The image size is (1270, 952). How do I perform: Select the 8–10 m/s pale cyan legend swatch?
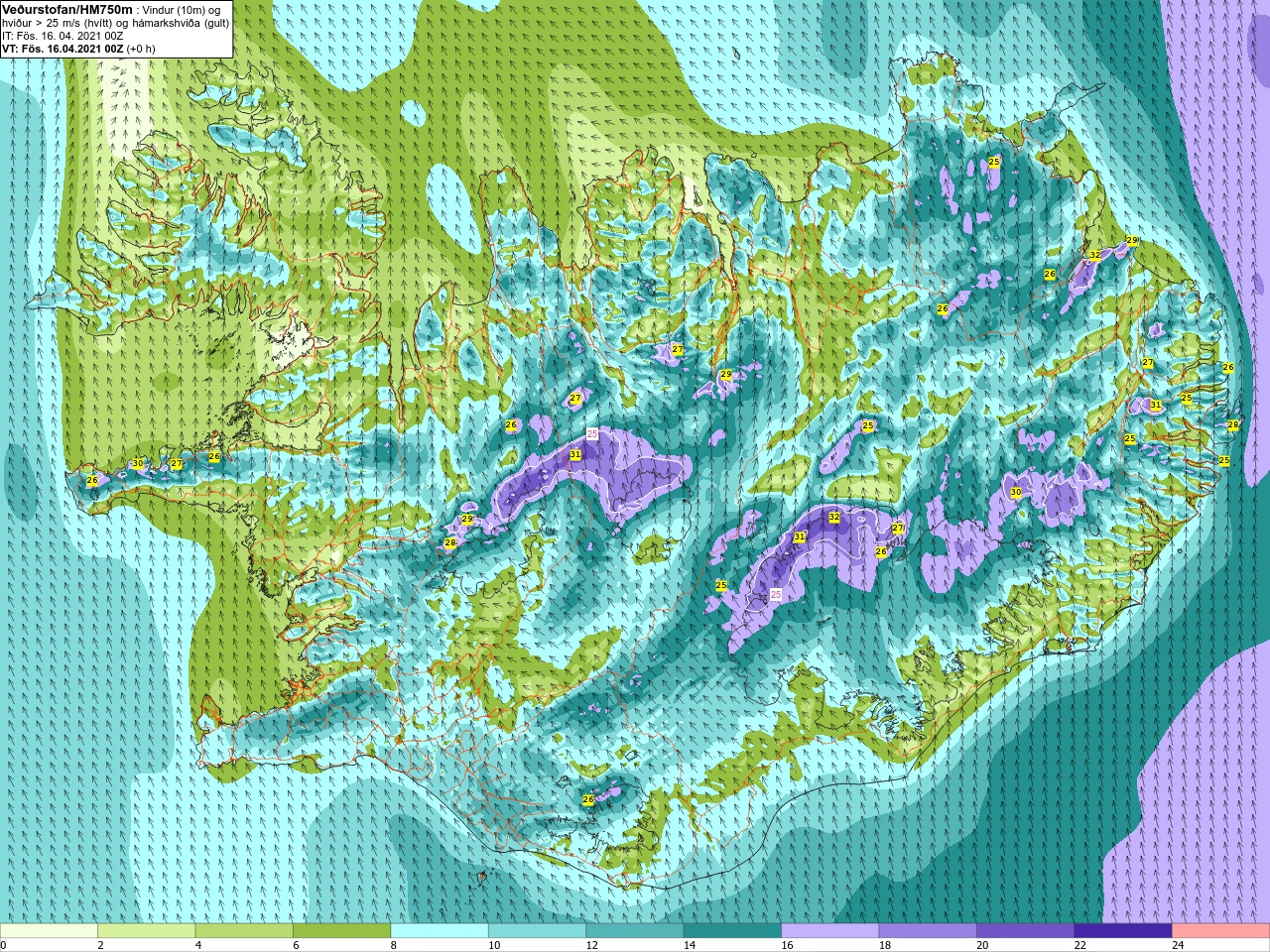click(x=440, y=931)
